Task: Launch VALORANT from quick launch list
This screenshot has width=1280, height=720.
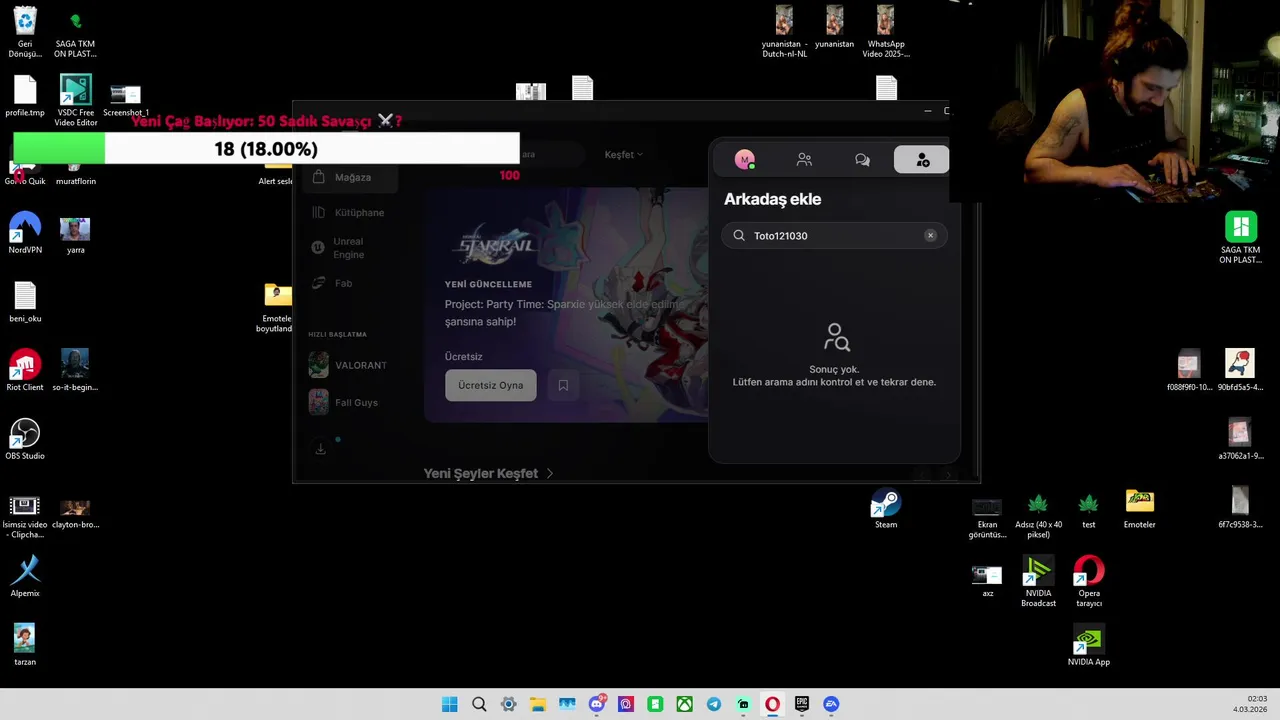Action: [347, 365]
